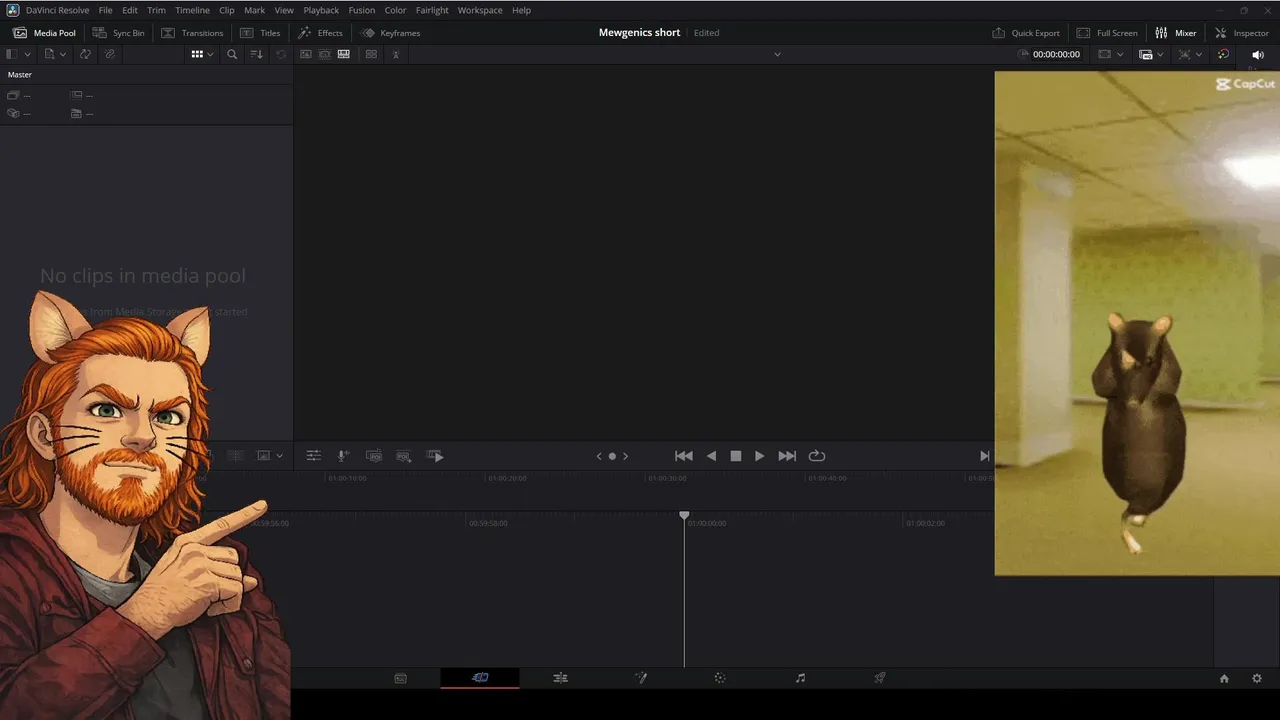Open bin list layout dropdown
This screenshot has width=1280, height=720.
18,54
